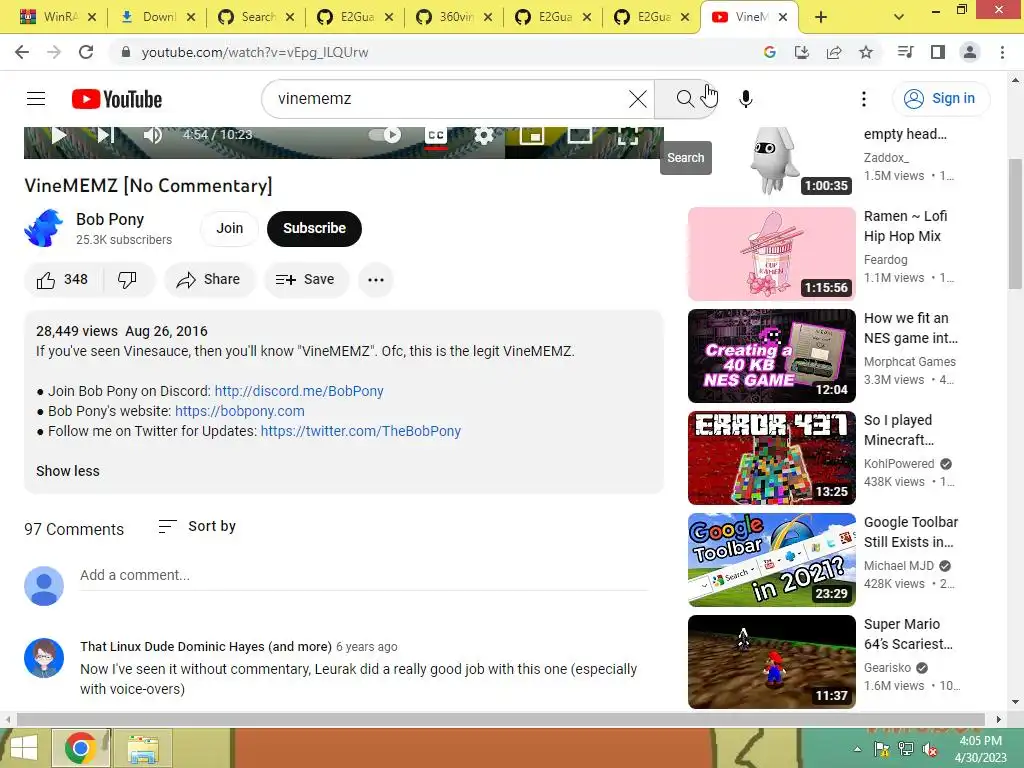Mute the video volume
The image size is (1024, 768).
click(x=152, y=135)
